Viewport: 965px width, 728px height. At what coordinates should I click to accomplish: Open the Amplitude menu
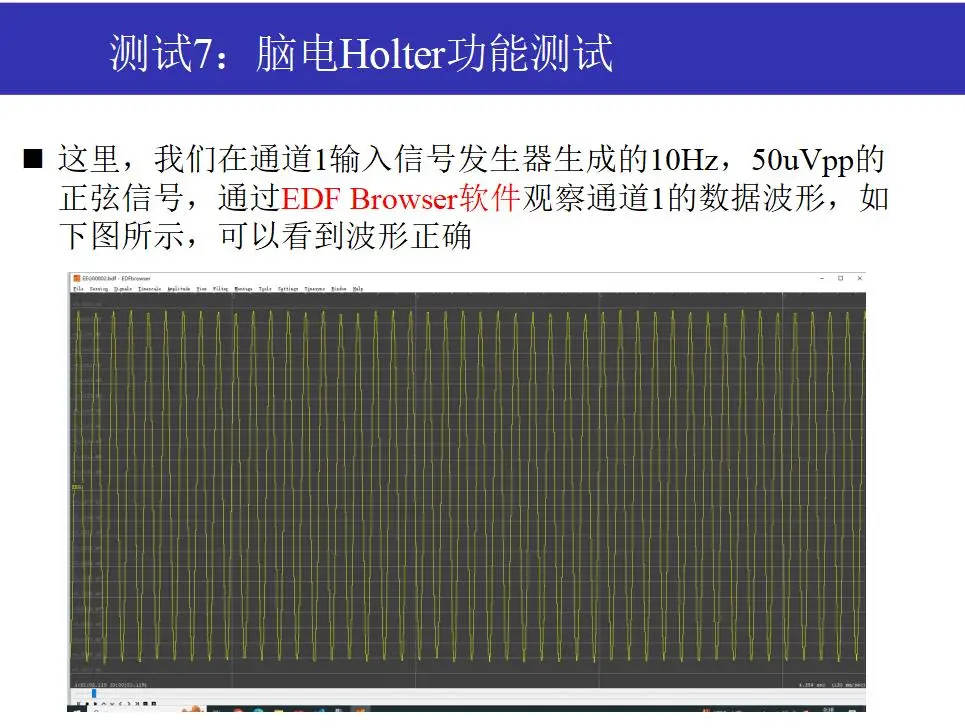coord(178,288)
